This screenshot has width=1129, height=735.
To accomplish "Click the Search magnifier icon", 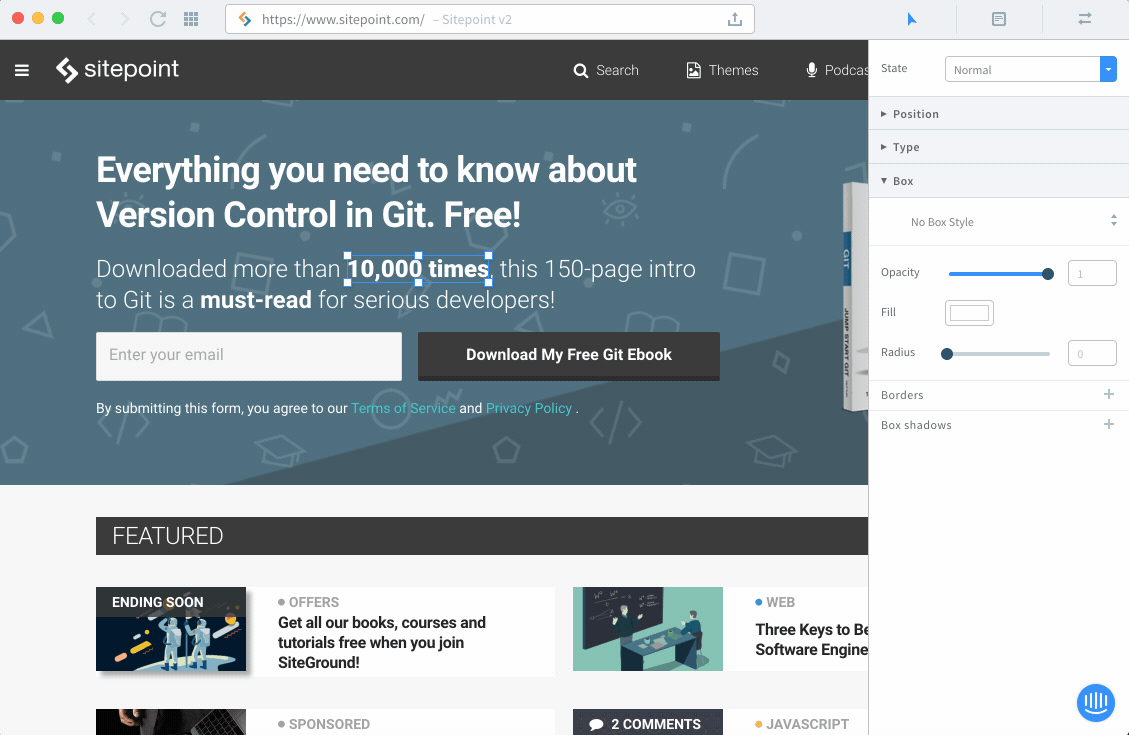I will coord(580,71).
